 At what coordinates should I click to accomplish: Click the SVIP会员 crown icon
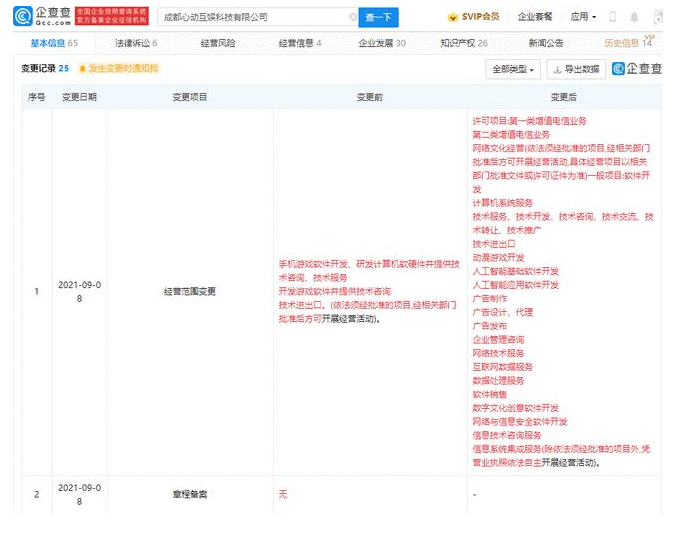tap(448, 17)
